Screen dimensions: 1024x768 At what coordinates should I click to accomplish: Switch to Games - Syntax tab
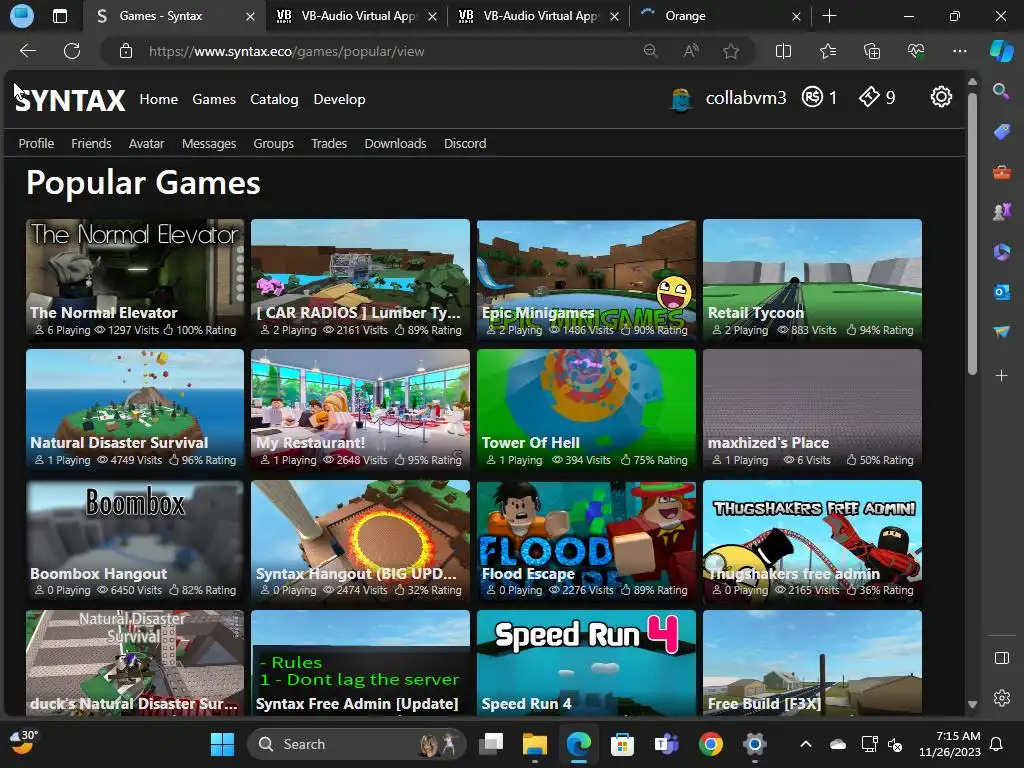[174, 16]
